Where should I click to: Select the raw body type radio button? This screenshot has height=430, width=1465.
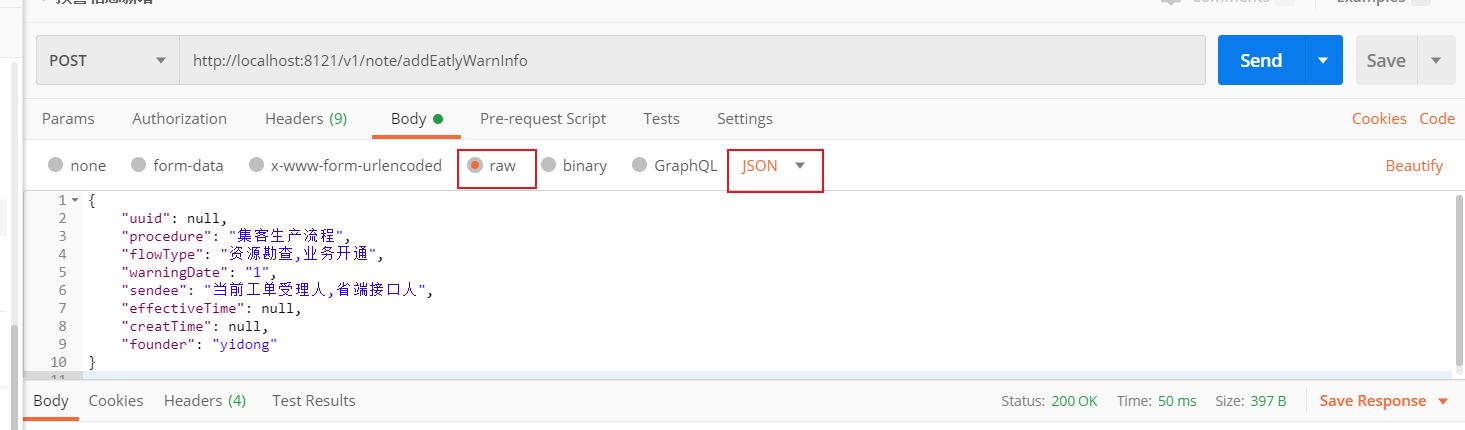pyautogui.click(x=476, y=166)
